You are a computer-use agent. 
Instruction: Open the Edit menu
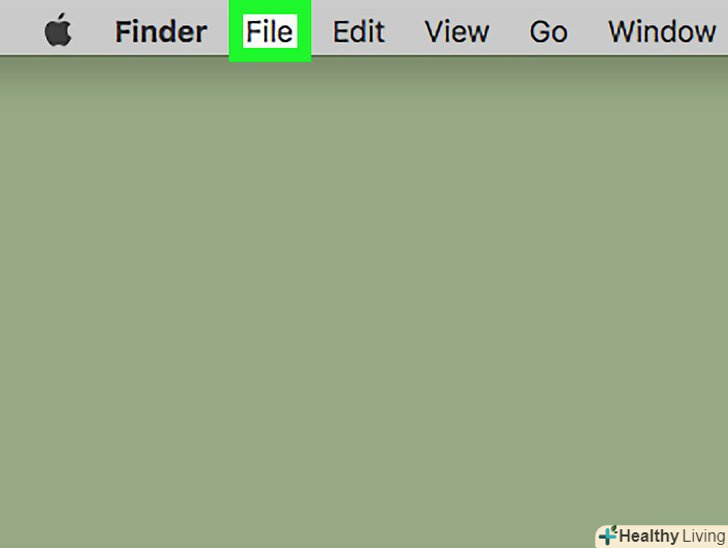pos(358,32)
